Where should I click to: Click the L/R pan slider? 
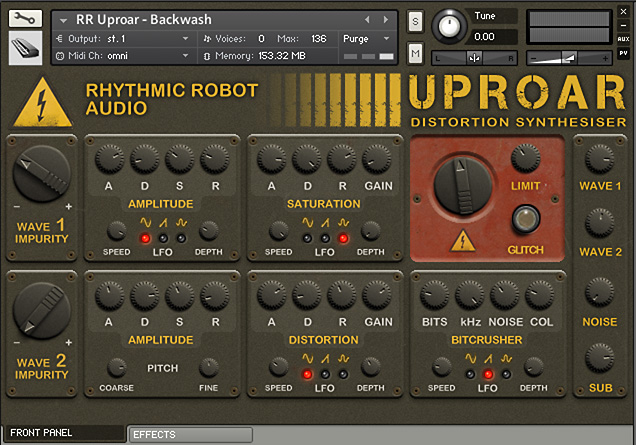[x=474, y=57]
